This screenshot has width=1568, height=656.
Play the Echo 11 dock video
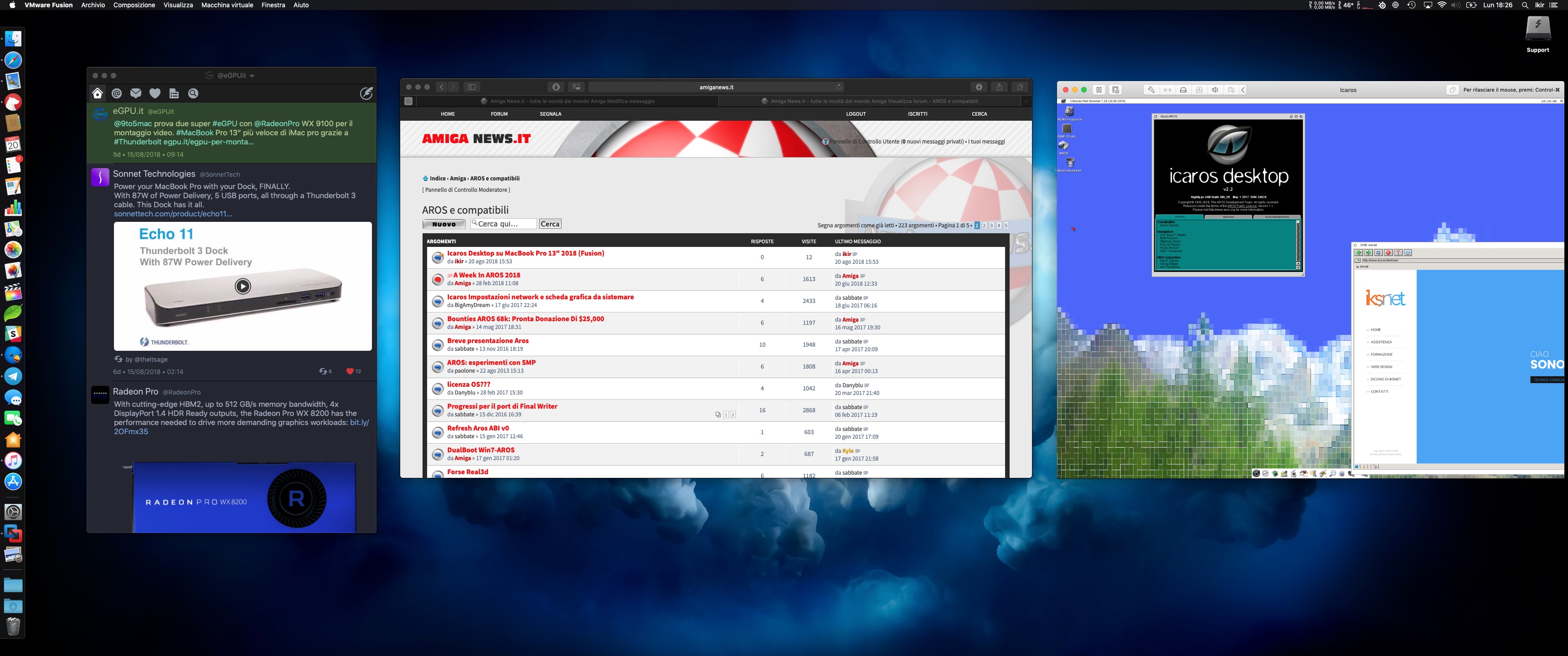[x=242, y=286]
